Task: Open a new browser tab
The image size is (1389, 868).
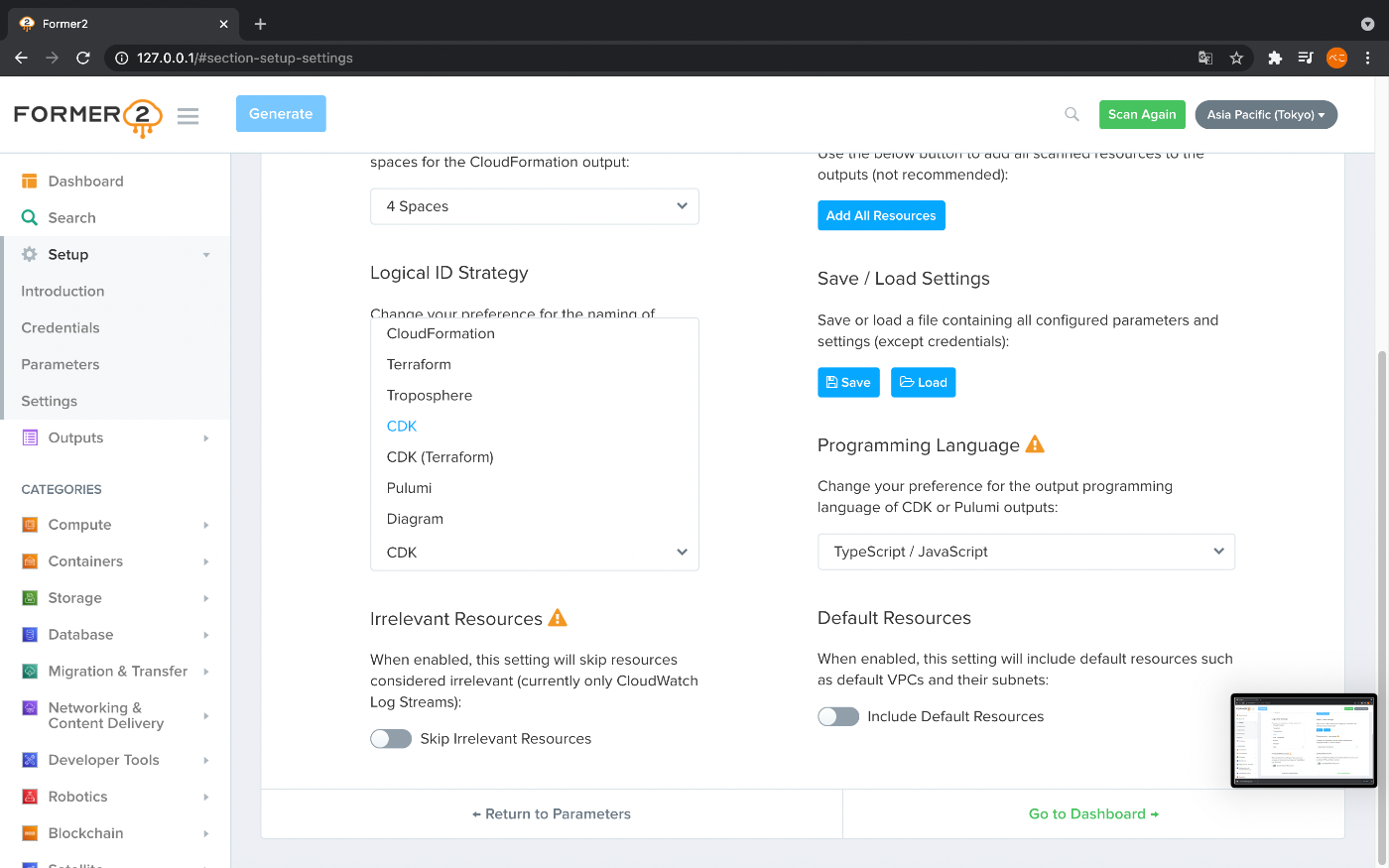Action: 260,24
